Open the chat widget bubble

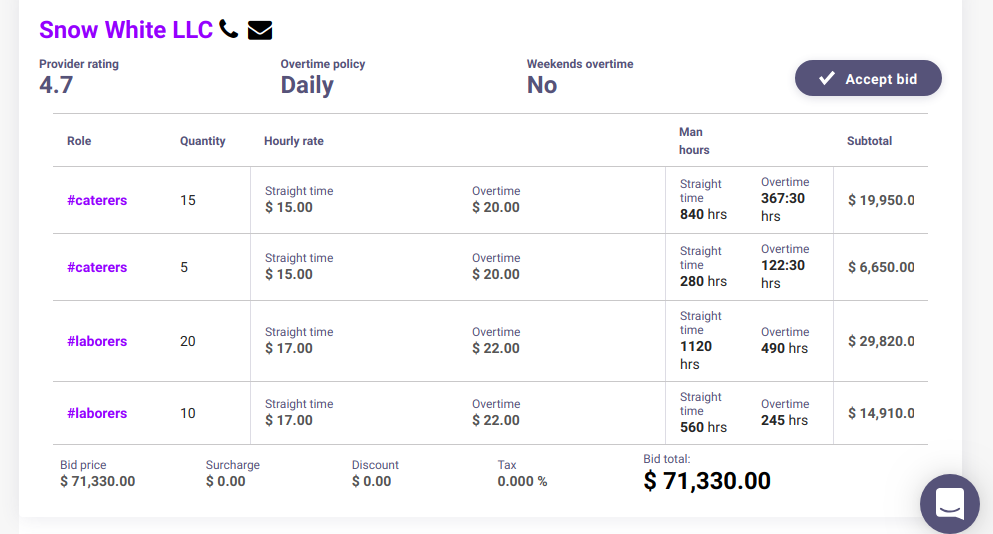(x=949, y=503)
